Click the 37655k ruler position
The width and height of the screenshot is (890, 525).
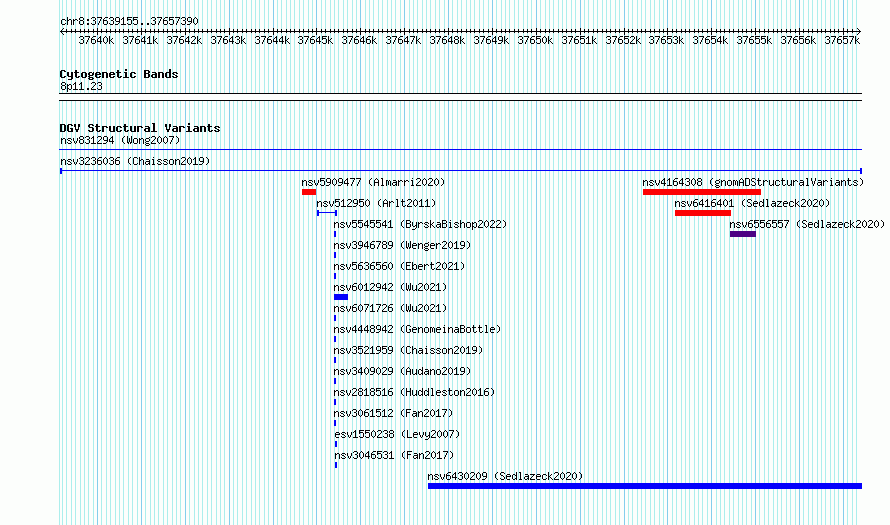tap(754, 40)
